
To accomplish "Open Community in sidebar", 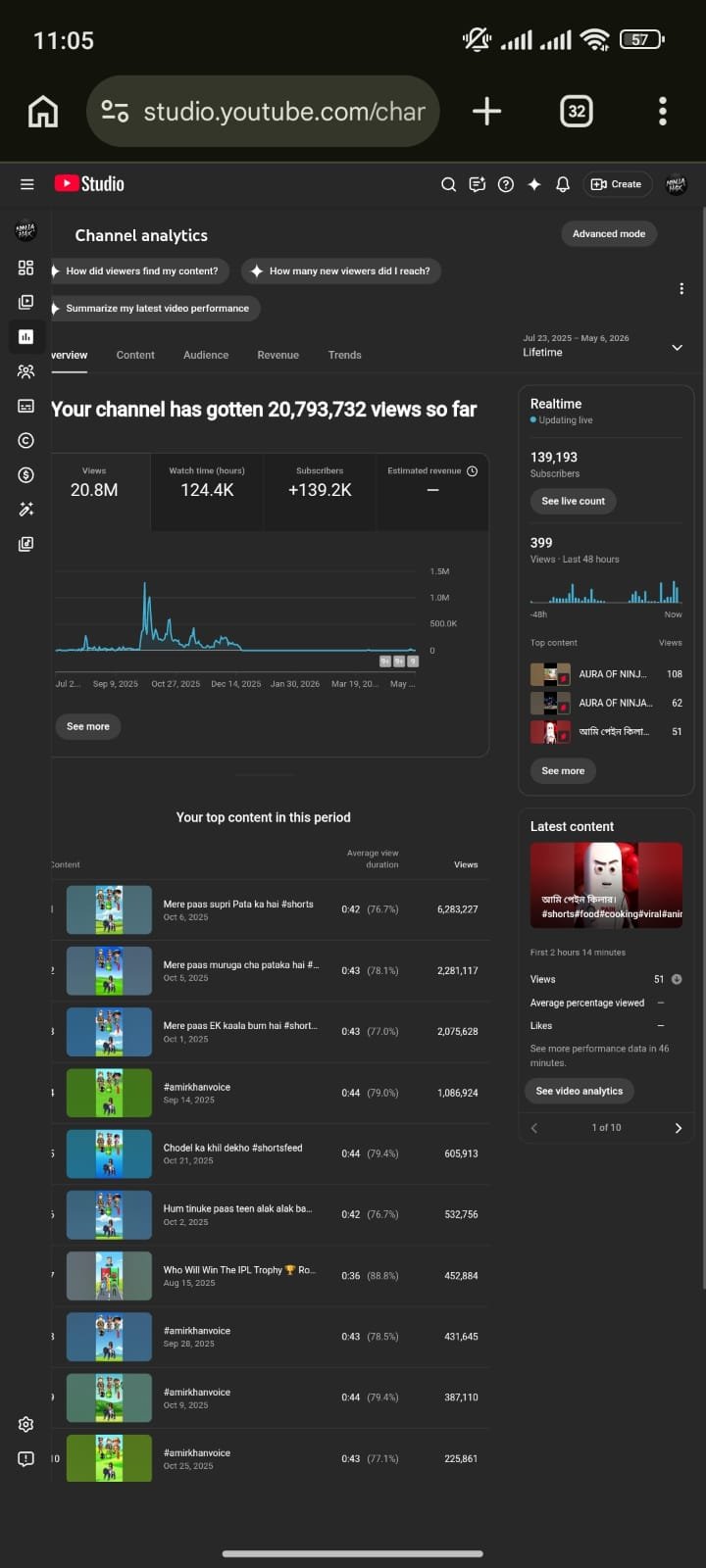I will pos(26,371).
